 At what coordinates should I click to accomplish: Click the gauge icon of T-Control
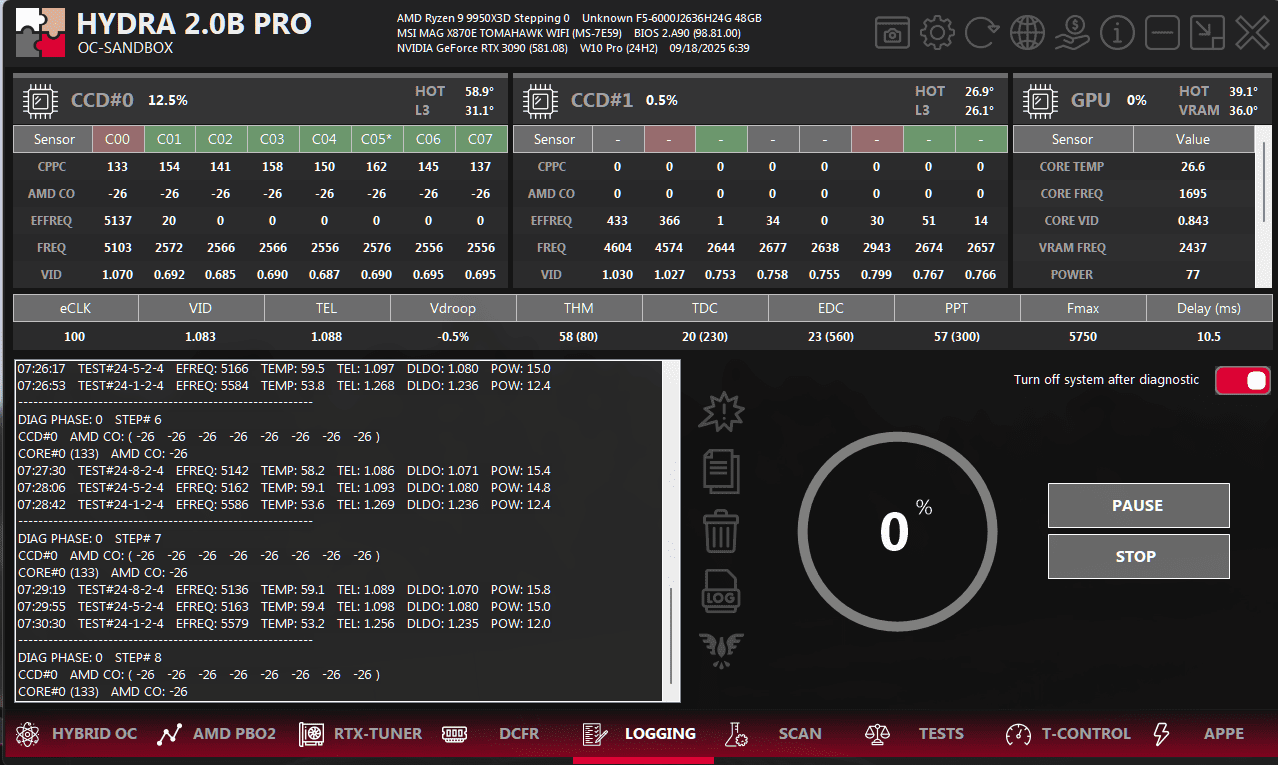1018,734
